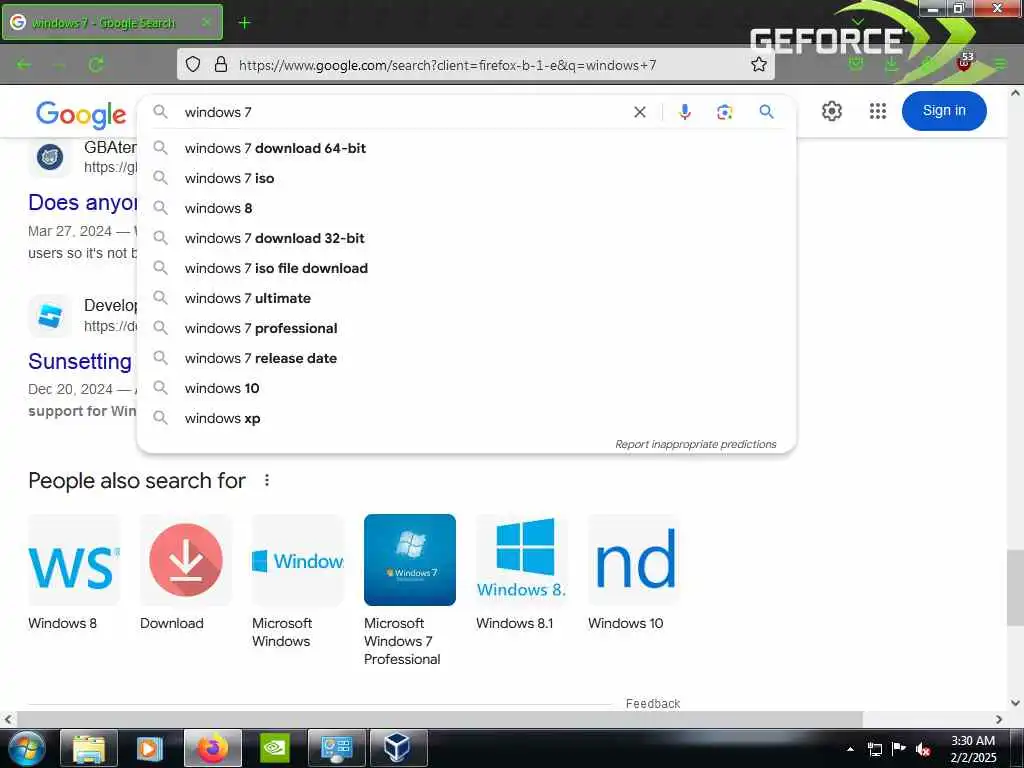Go back with the browser back arrow
This screenshot has height=768, width=1024.
point(24,65)
